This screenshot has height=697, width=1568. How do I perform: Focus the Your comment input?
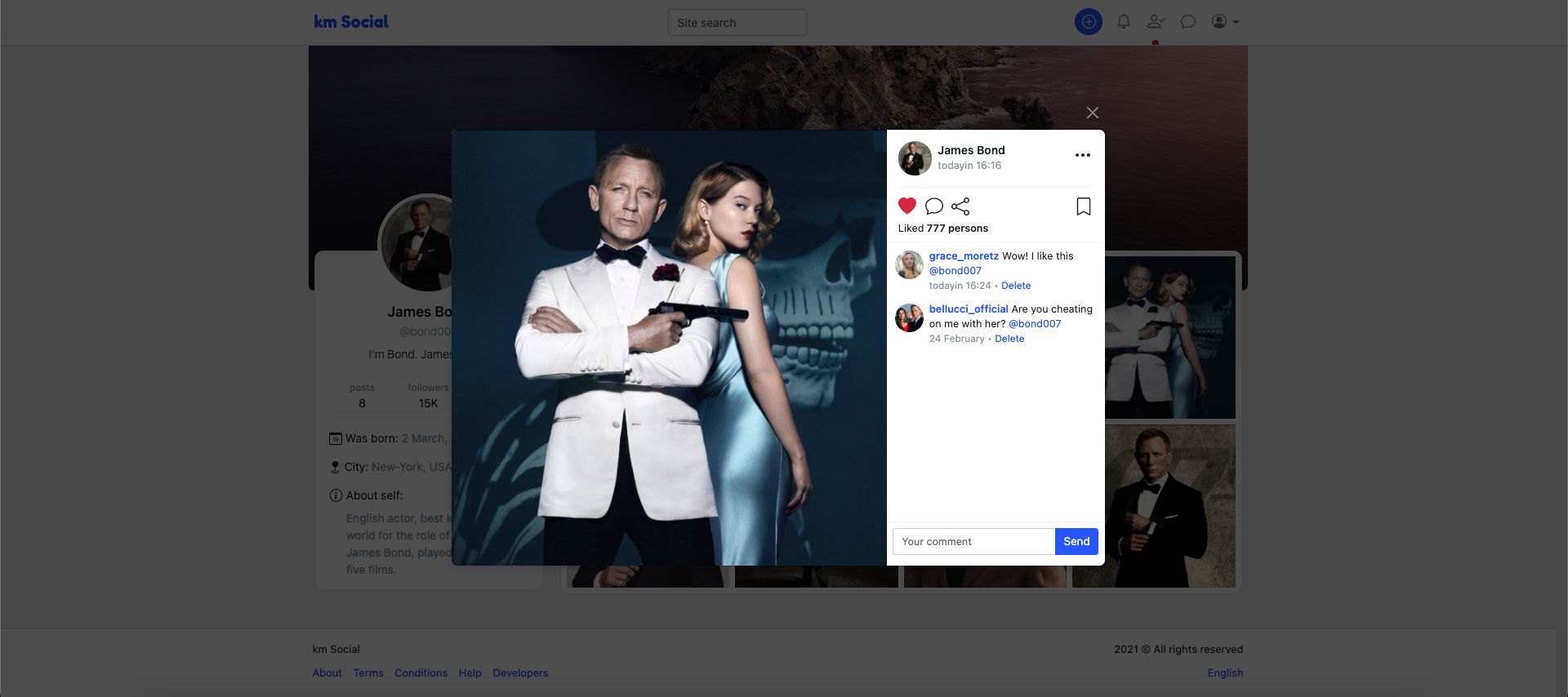coord(973,542)
